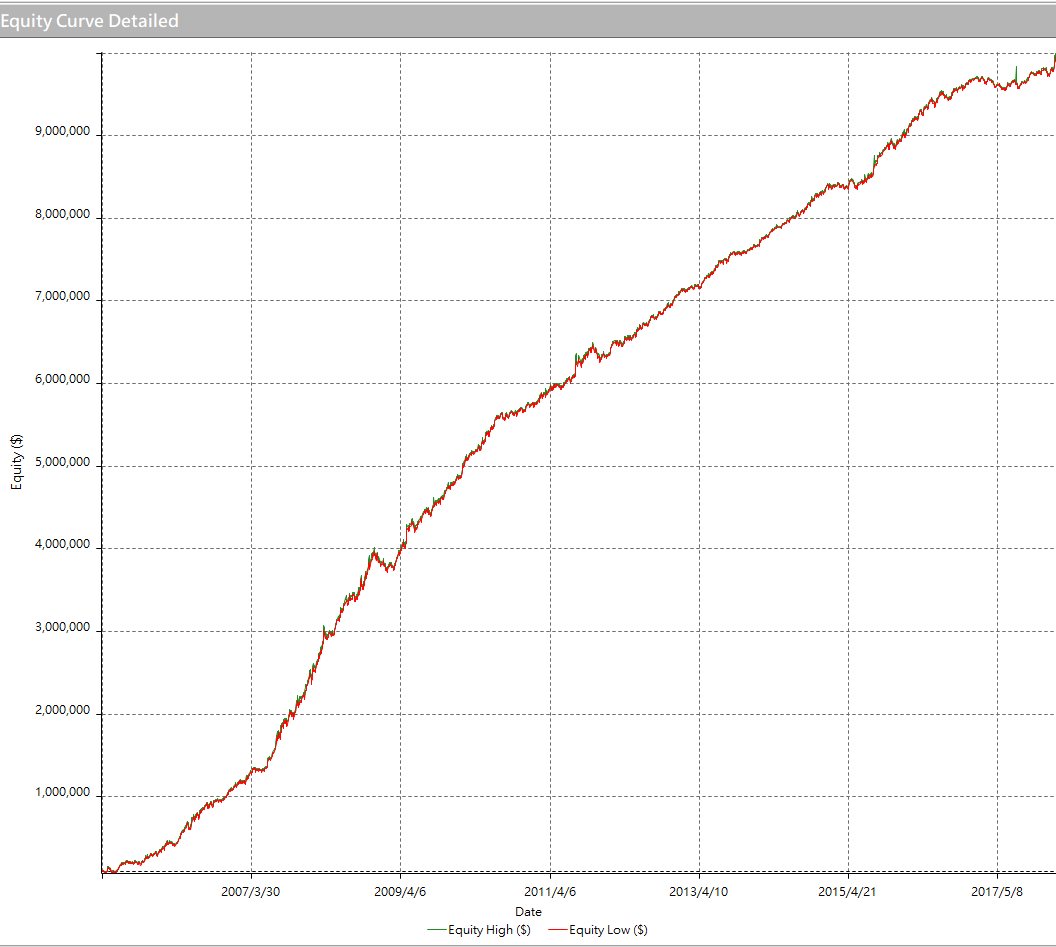Click the 2,000,000 equity axis label
This screenshot has width=1056, height=947.
[x=63, y=710]
